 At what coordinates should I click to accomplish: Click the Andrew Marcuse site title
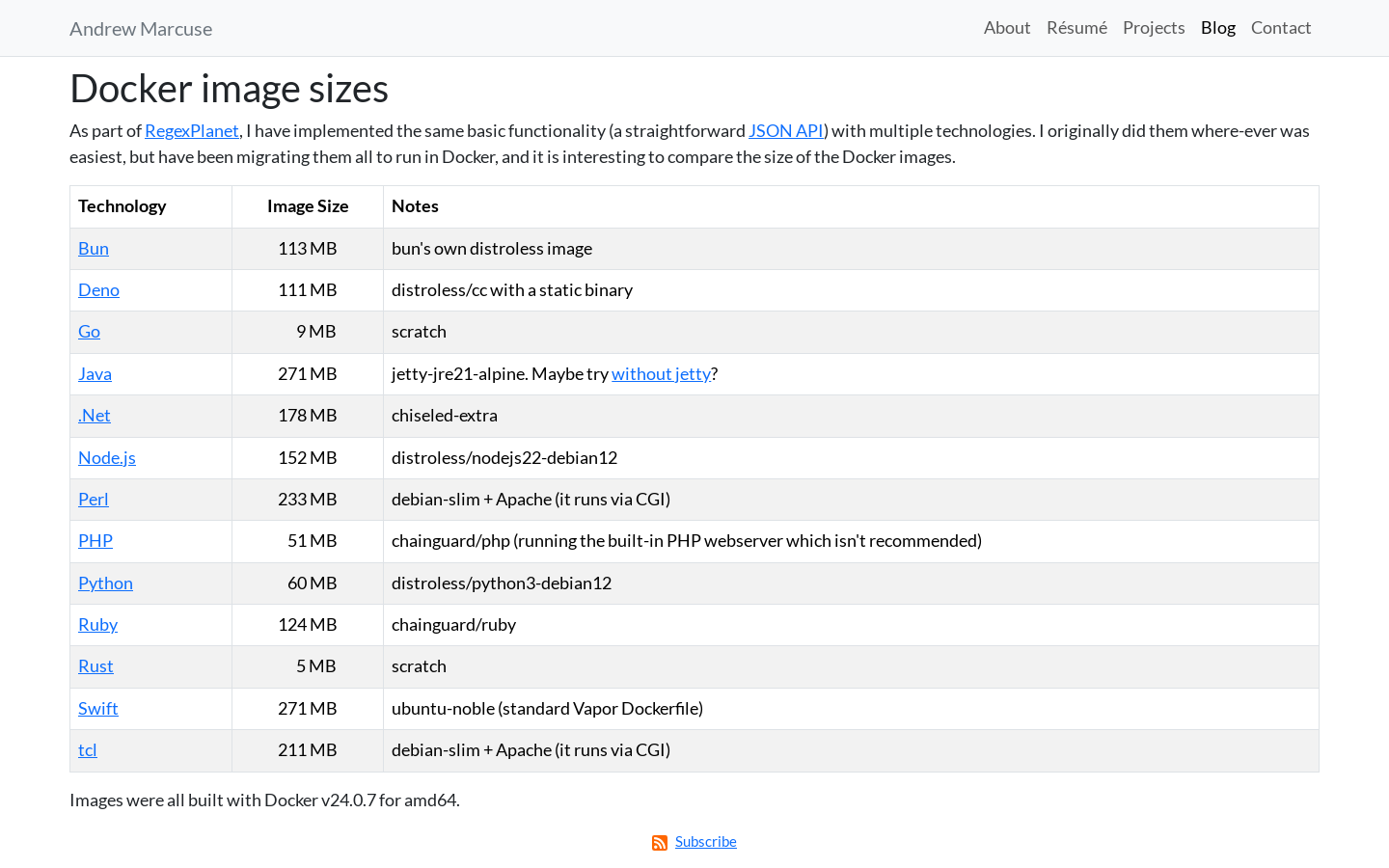pos(141,29)
